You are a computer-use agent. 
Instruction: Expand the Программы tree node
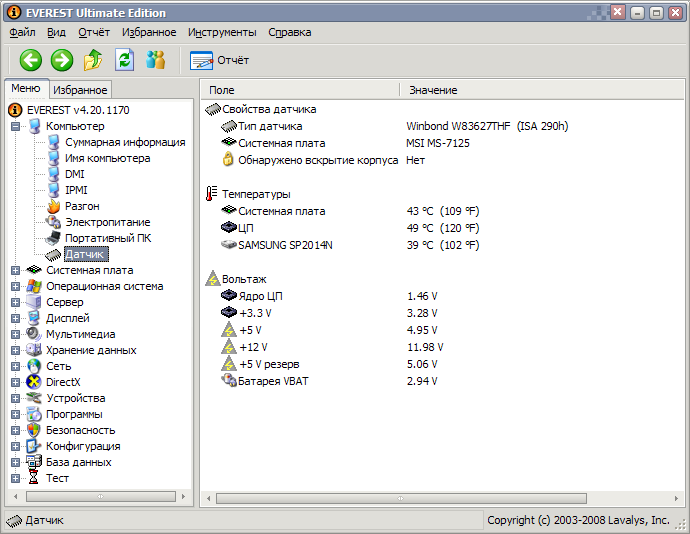click(x=15, y=414)
